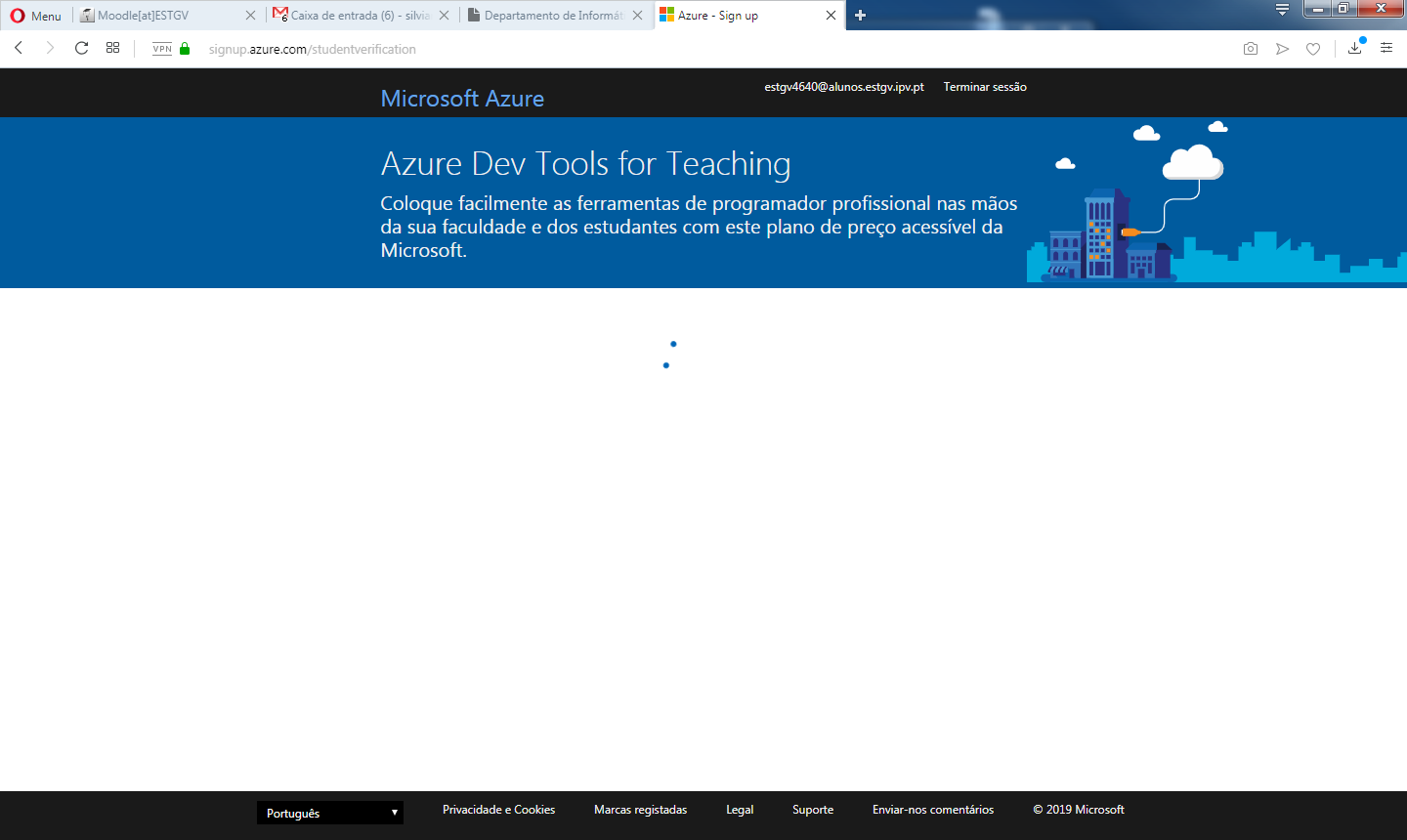Open the Speed Dial grid icon
Image resolution: width=1407 pixels, height=840 pixels.
tap(112, 48)
